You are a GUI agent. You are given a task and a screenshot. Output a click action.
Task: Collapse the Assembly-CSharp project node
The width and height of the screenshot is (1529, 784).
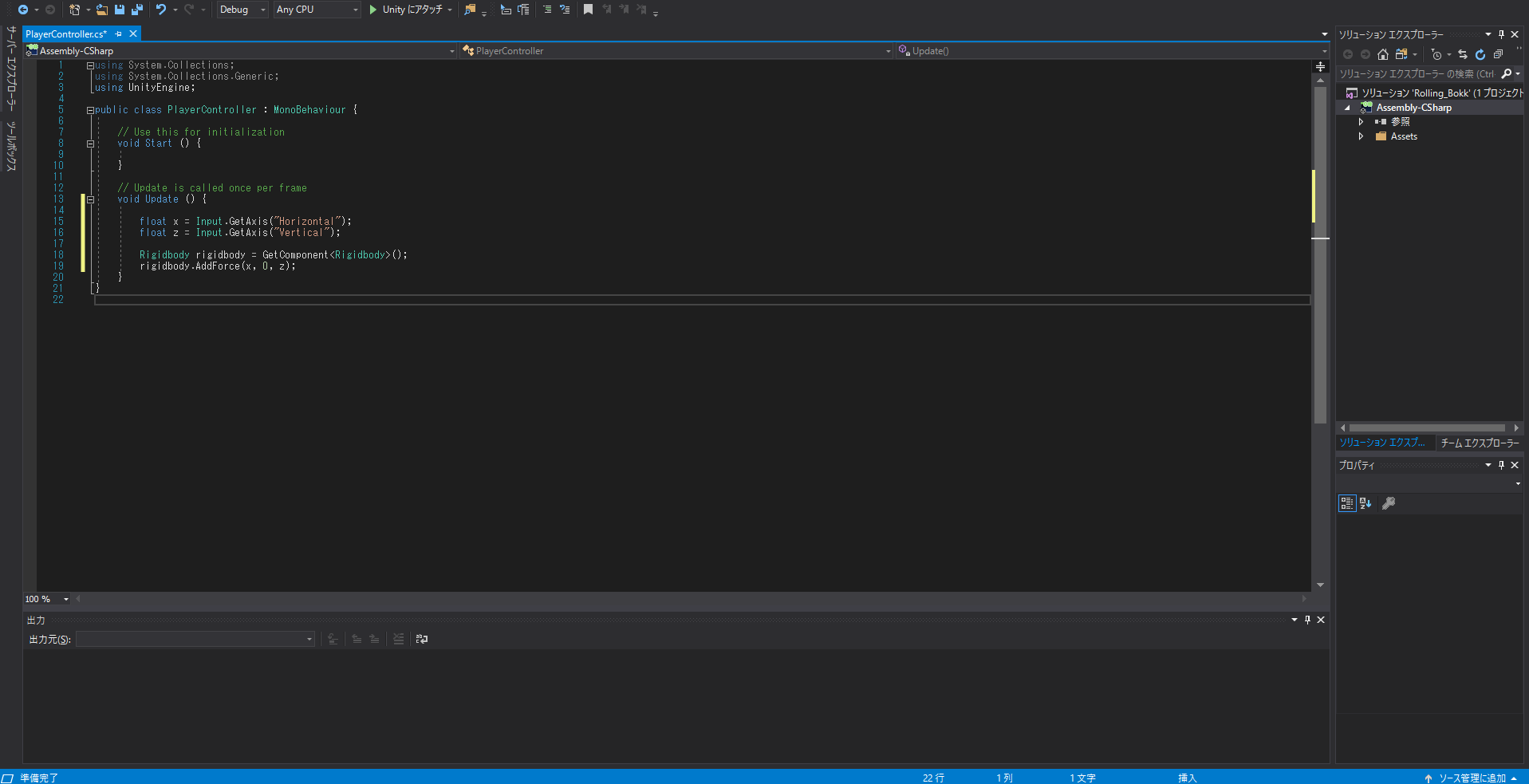pos(1348,108)
